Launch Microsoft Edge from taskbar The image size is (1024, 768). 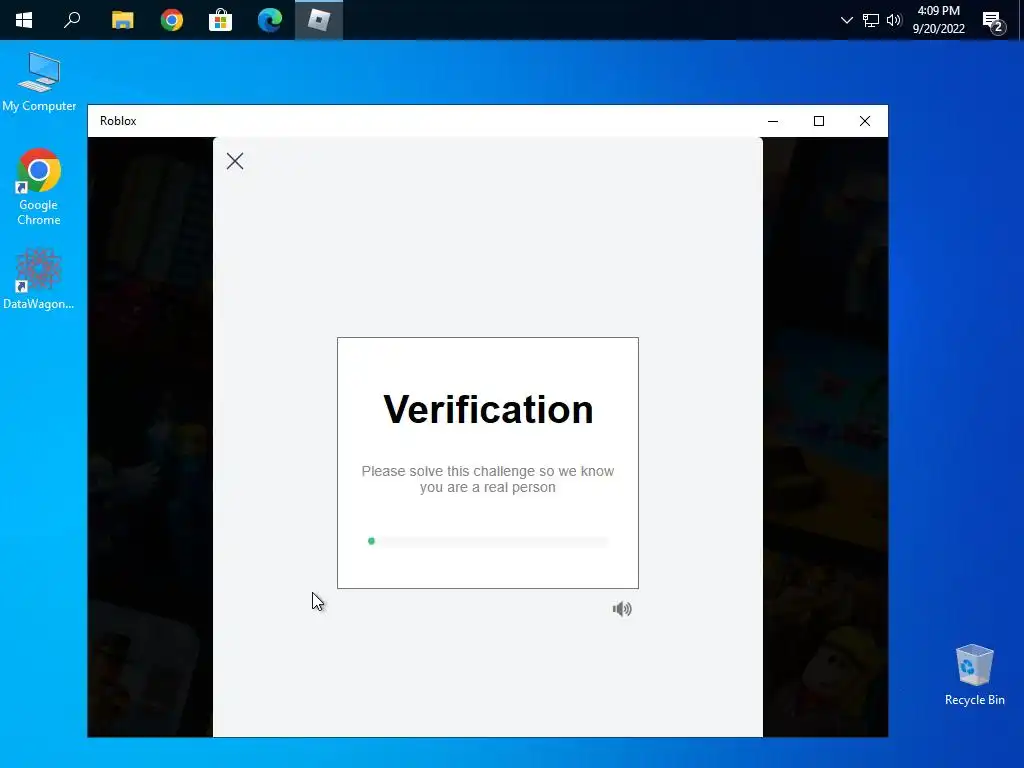coord(270,20)
